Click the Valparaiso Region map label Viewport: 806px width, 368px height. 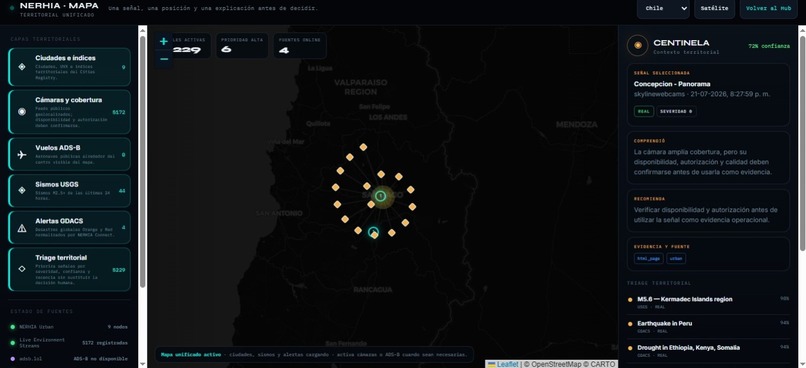click(361, 87)
